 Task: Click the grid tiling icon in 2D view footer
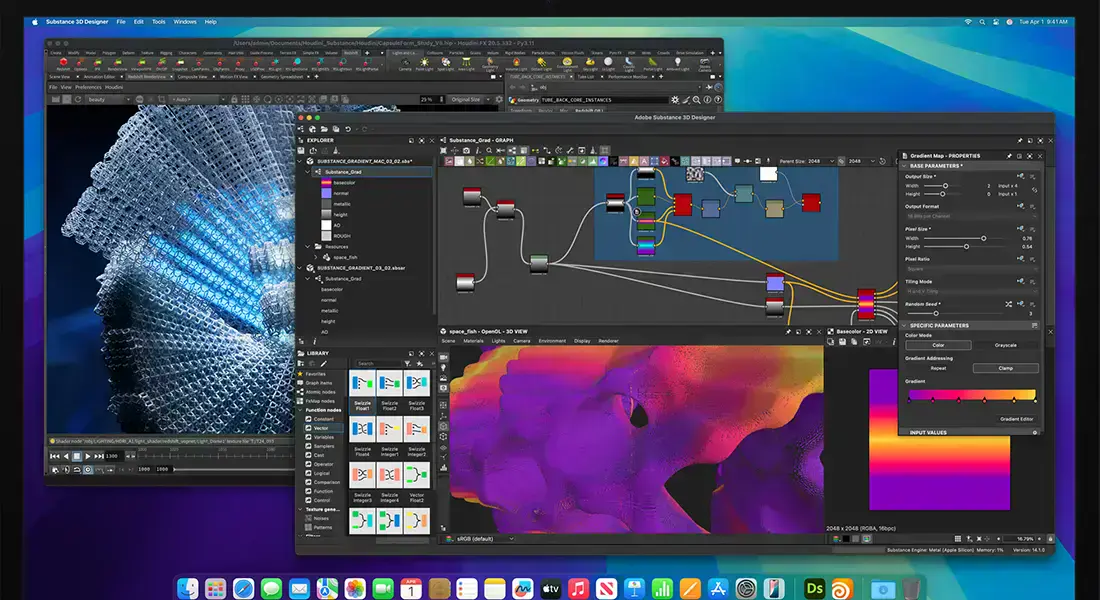point(958,539)
